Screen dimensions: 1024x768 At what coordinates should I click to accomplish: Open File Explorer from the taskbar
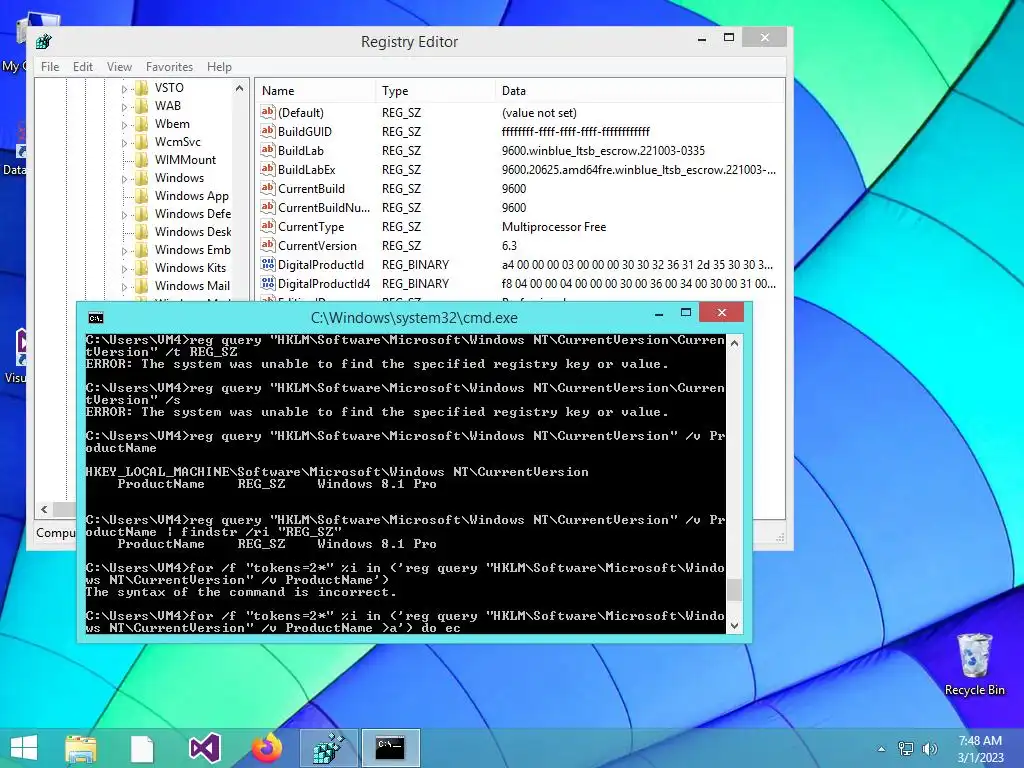[81, 748]
